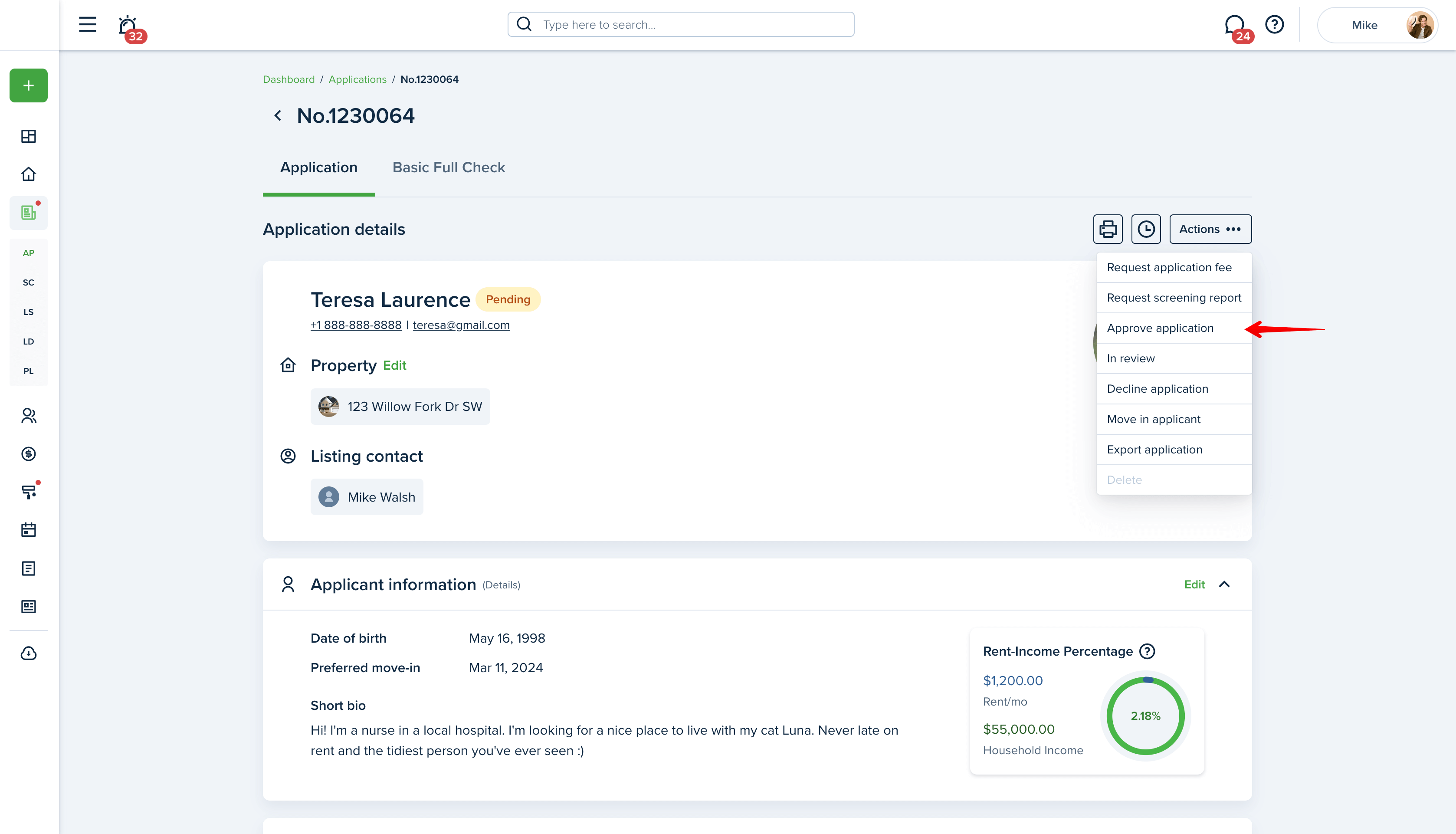Select Request screening report
1456x834 pixels.
(x=1174, y=298)
